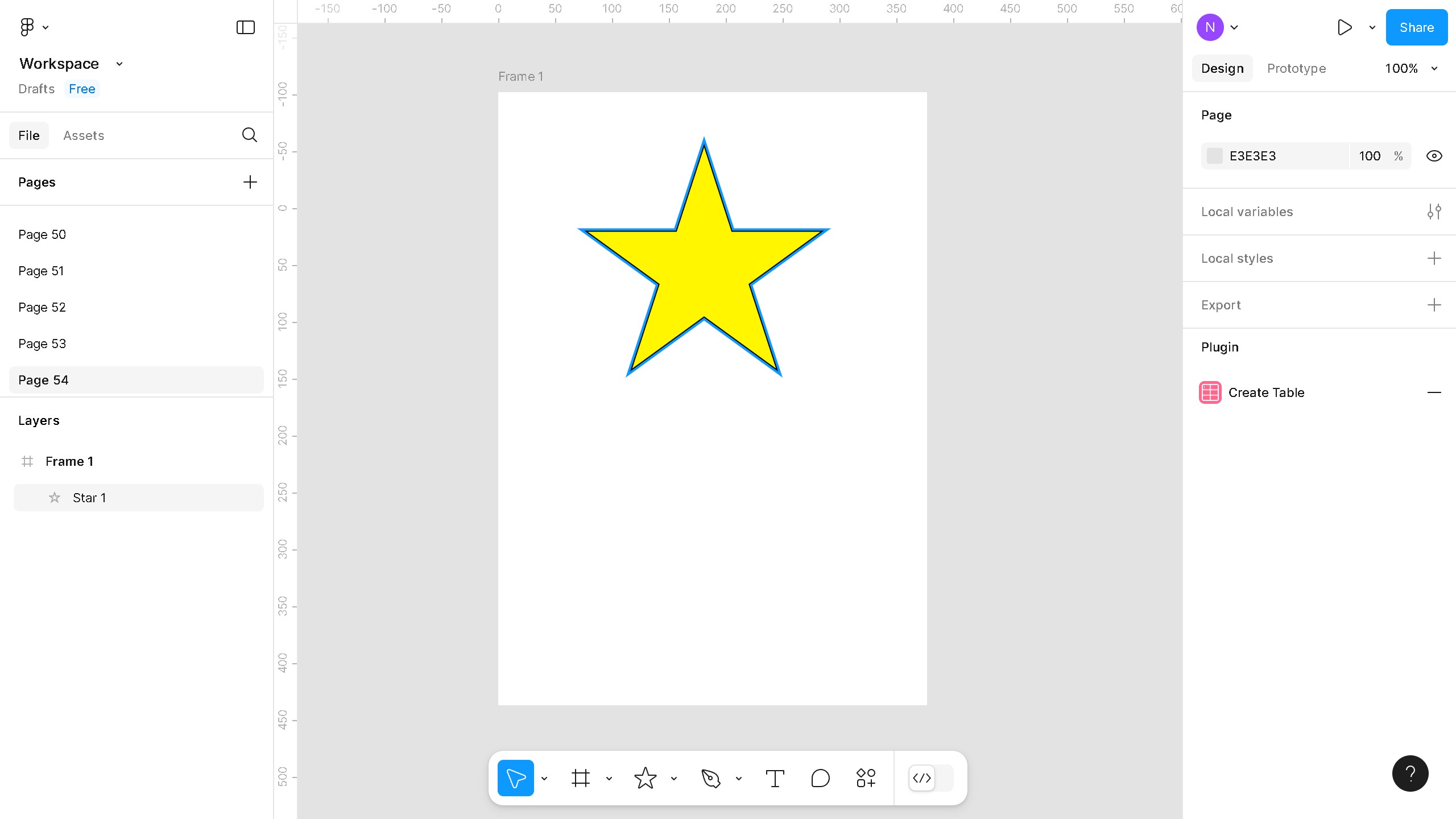
Task: Open the Free plan link
Action: [81, 89]
